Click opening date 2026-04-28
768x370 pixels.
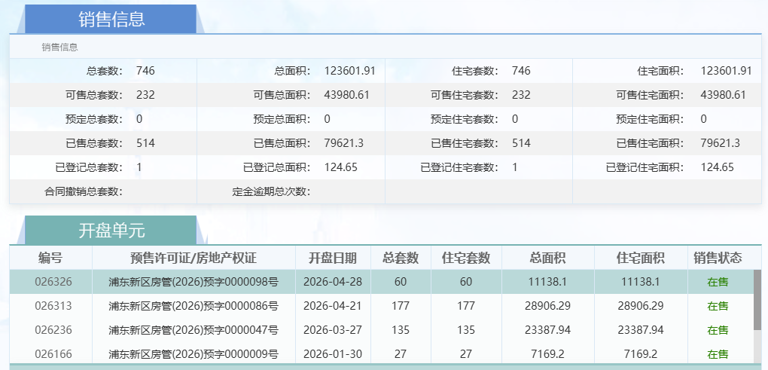(x=333, y=282)
